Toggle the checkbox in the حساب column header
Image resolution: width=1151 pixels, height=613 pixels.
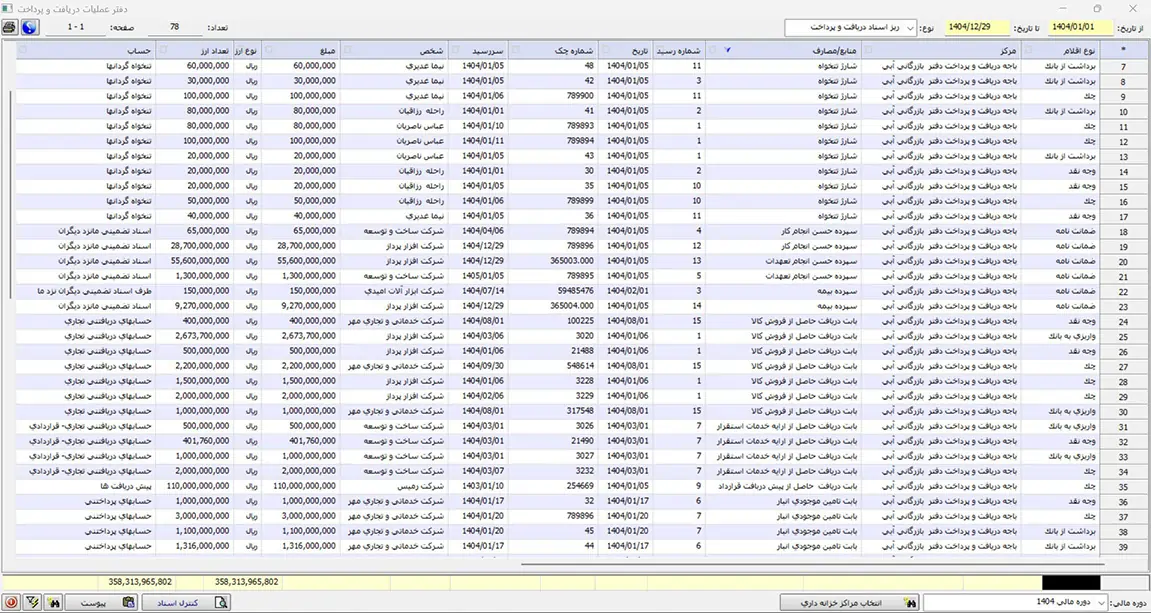tap(23, 49)
